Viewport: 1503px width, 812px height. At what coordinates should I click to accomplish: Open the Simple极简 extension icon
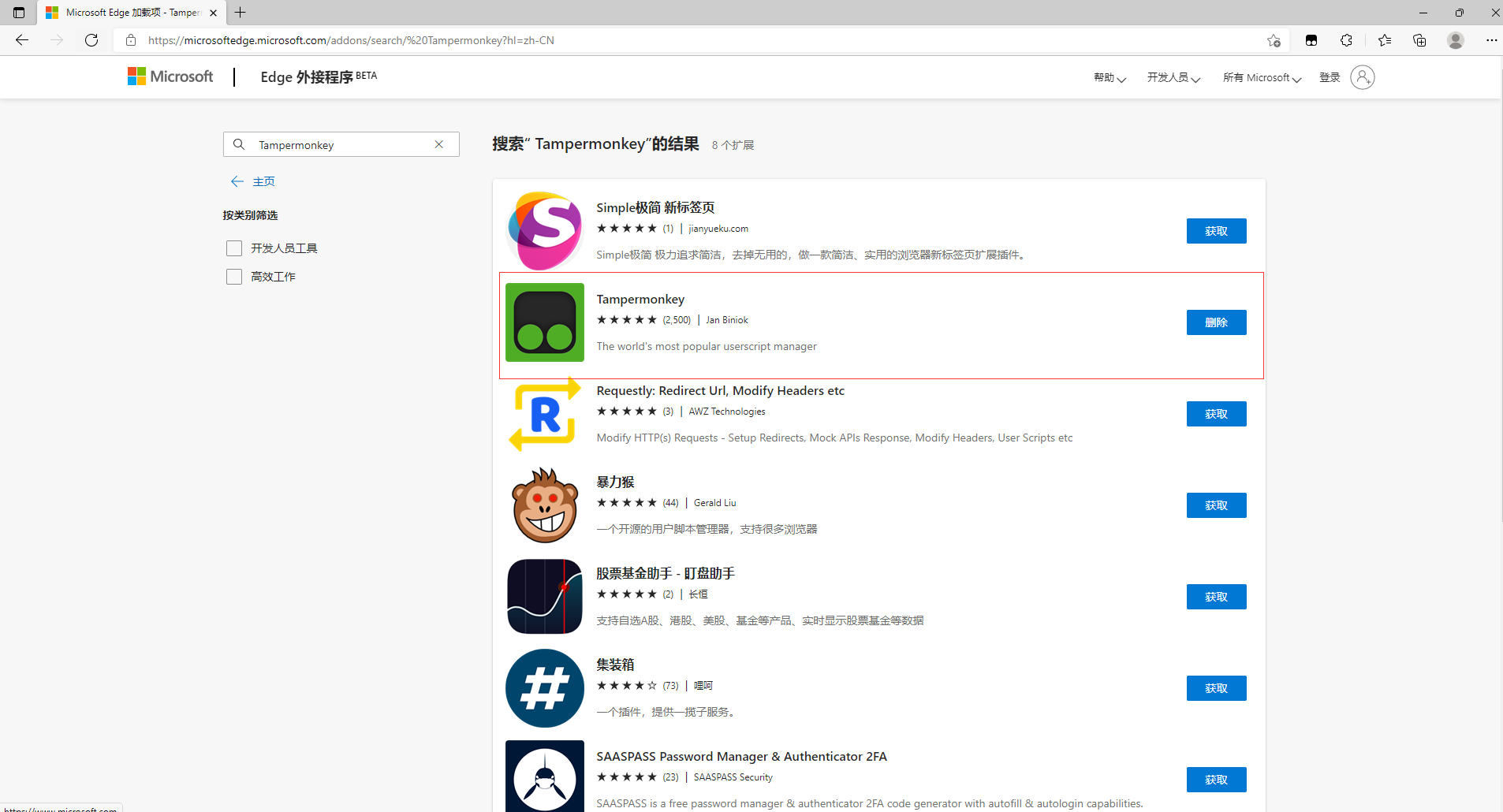(x=545, y=231)
